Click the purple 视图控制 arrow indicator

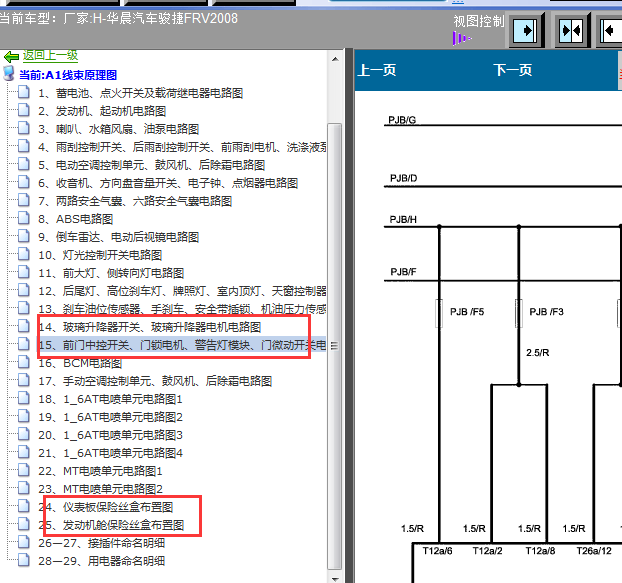pyautogui.click(x=462, y=38)
